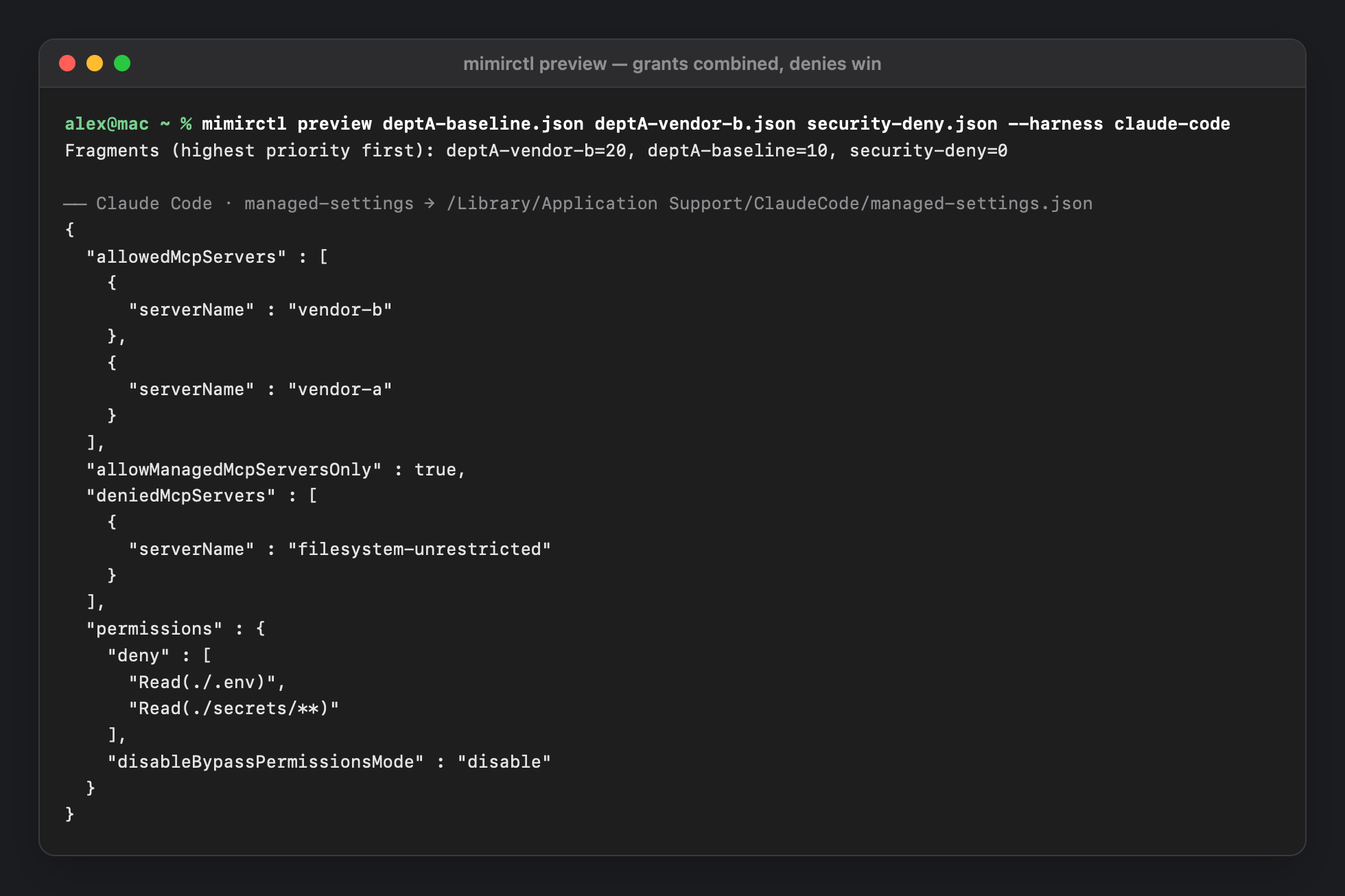The width and height of the screenshot is (1345, 896).
Task: Click 'deptA-vendor-b.json' in the command
Action: [695, 123]
